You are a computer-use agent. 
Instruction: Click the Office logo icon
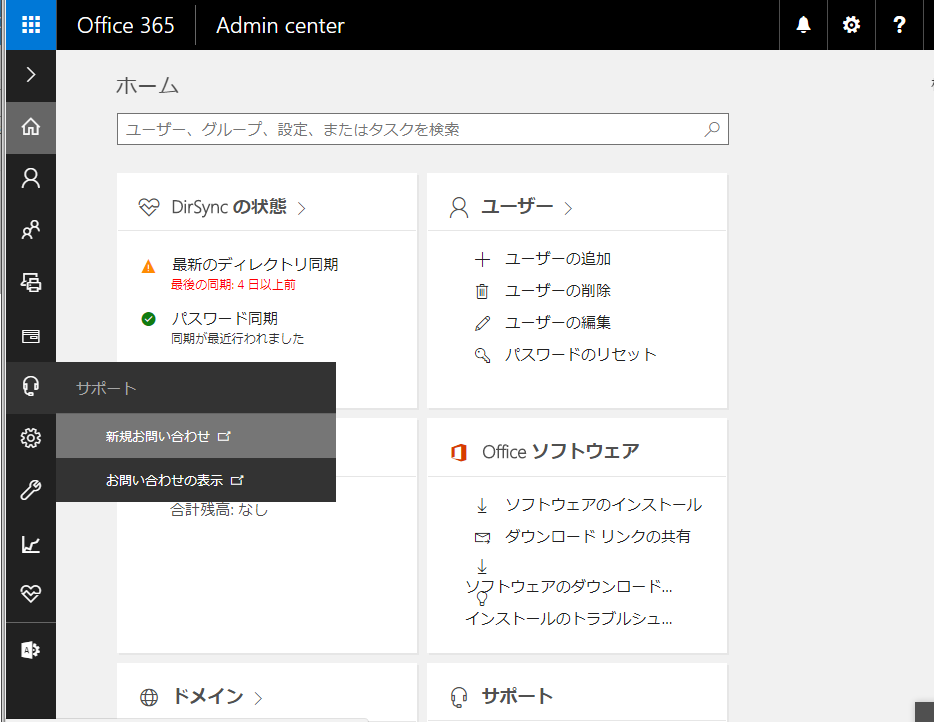pos(459,452)
